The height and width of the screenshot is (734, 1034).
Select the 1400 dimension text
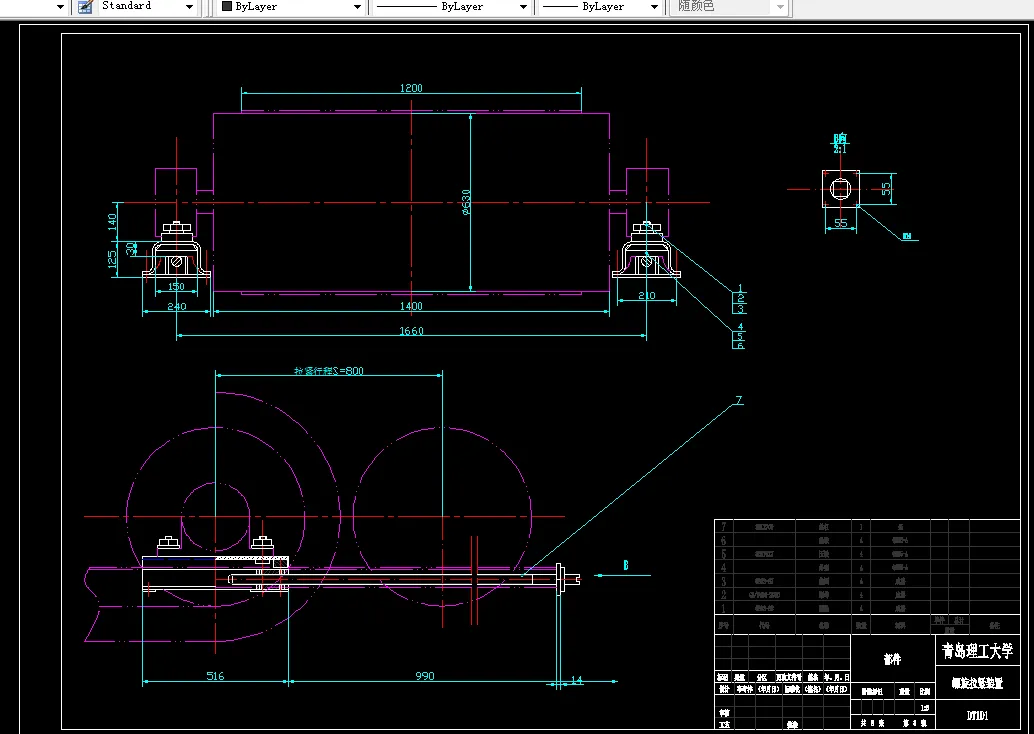[411, 306]
